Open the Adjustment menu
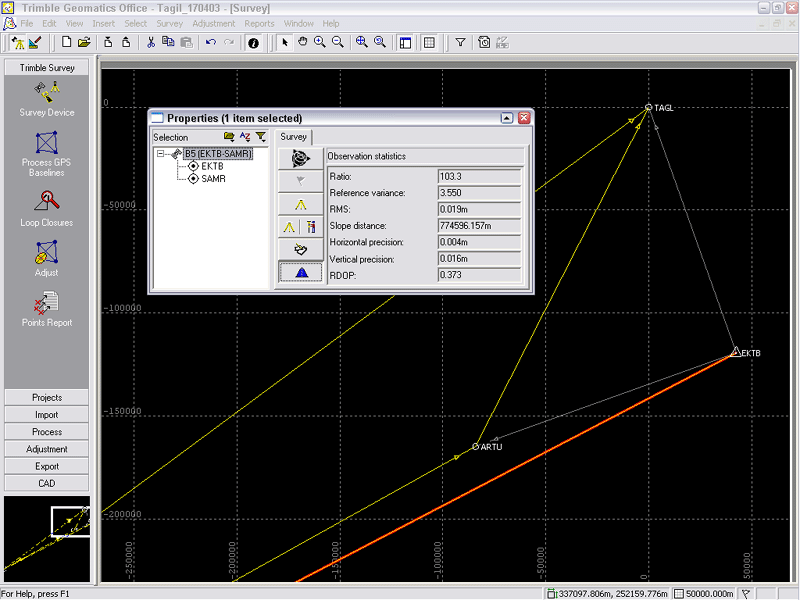 214,23
